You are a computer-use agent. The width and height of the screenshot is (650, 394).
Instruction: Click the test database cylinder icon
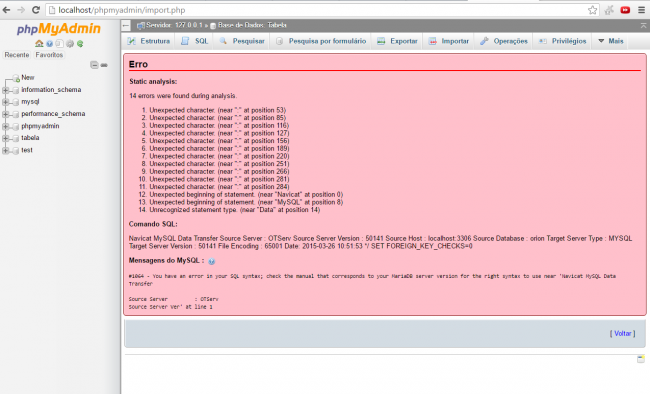(16, 150)
